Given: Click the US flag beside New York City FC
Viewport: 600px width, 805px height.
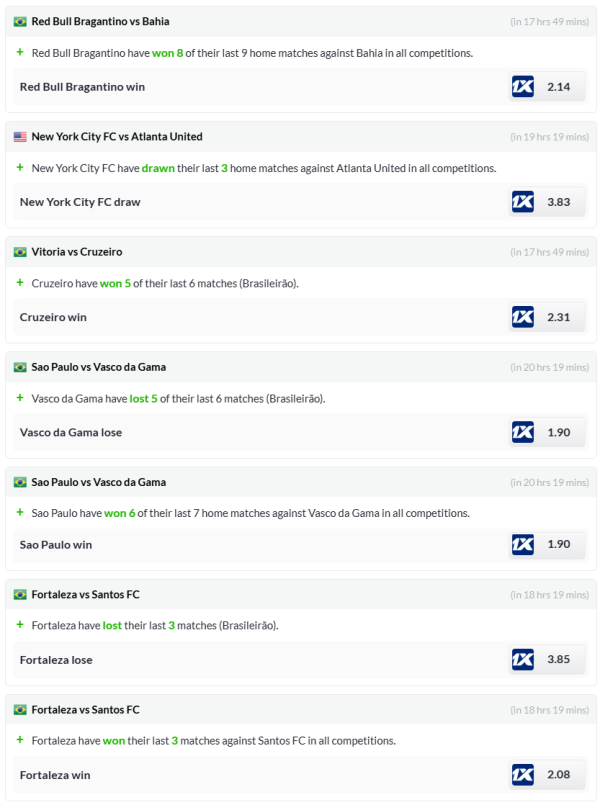Looking at the screenshot, I should coord(20,137).
